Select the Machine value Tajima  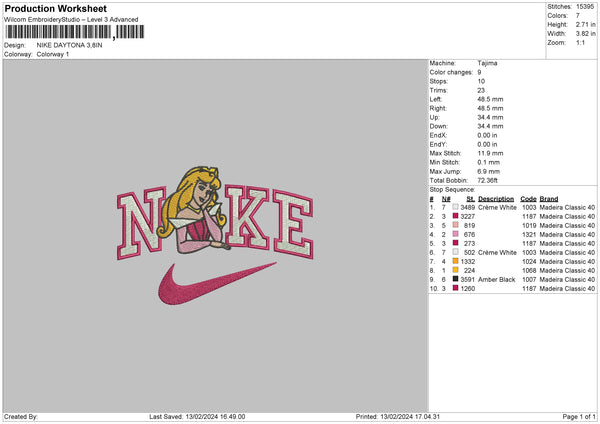tap(487, 63)
